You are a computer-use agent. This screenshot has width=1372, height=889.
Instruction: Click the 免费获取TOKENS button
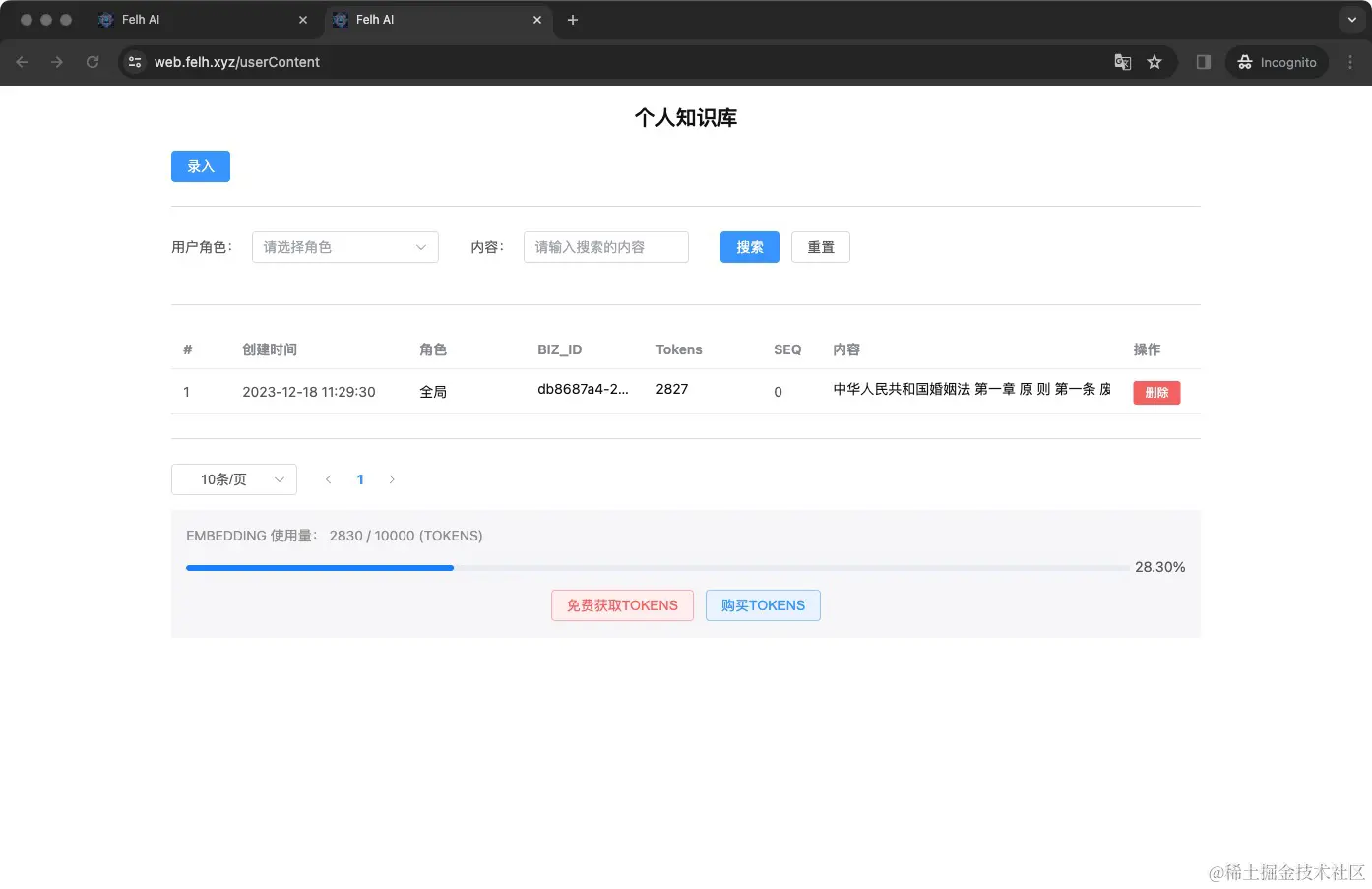pos(622,604)
